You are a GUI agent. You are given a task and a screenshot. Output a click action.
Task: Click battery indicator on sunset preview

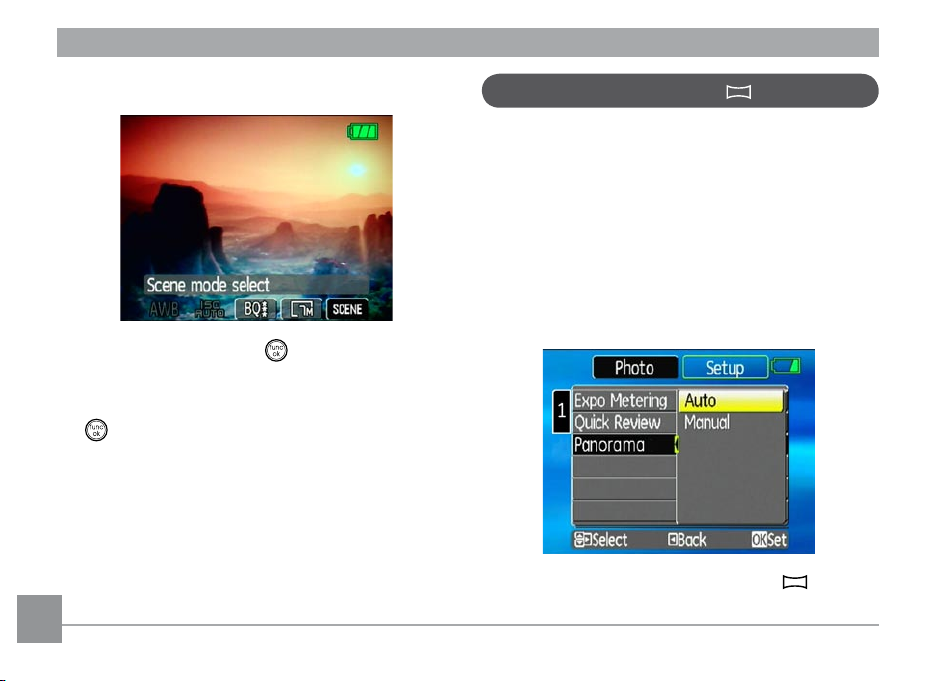pyautogui.click(x=363, y=131)
